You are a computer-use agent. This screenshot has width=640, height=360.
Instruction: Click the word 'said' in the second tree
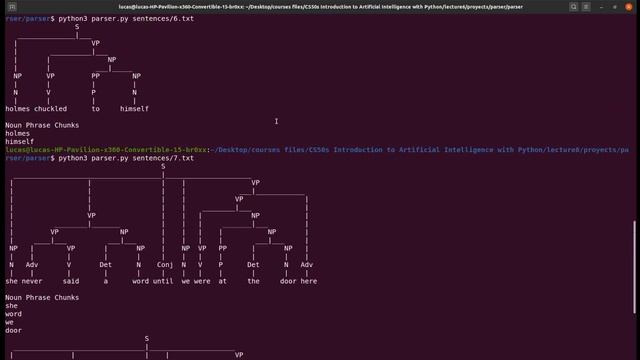click(71, 281)
